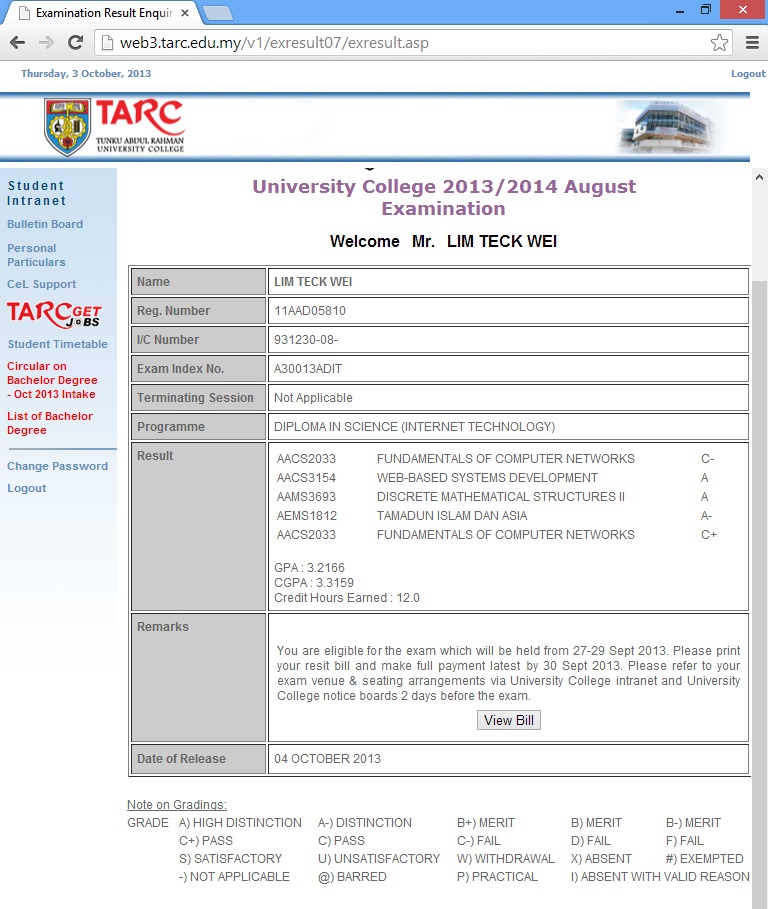Click the TARC crest logo
The height and width of the screenshot is (909, 768).
pos(67,126)
